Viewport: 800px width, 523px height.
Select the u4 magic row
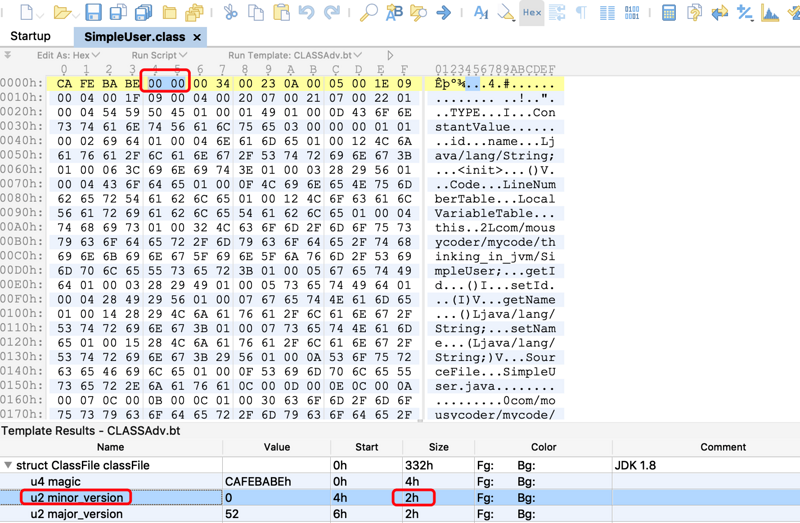point(400,481)
